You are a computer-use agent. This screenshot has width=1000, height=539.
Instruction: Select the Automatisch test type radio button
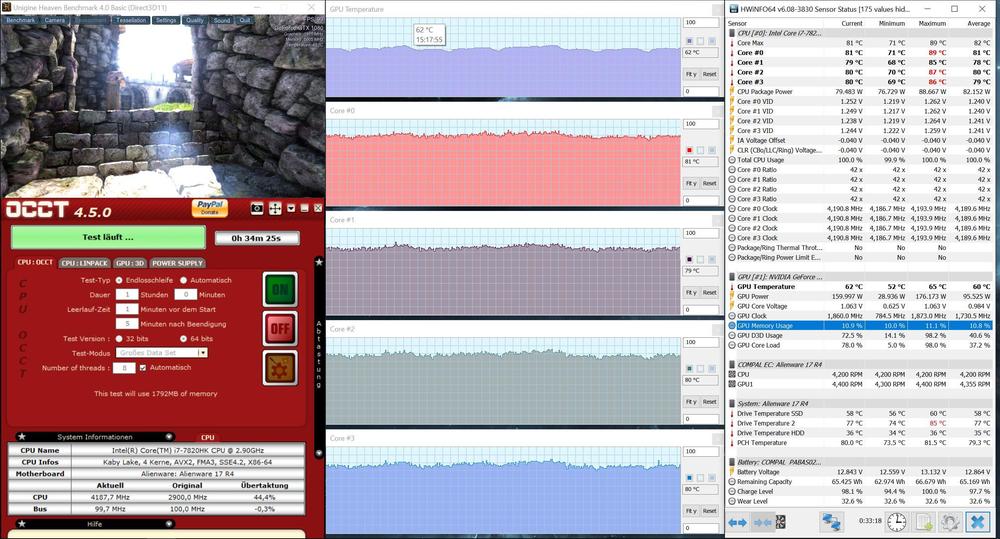[x=183, y=280]
